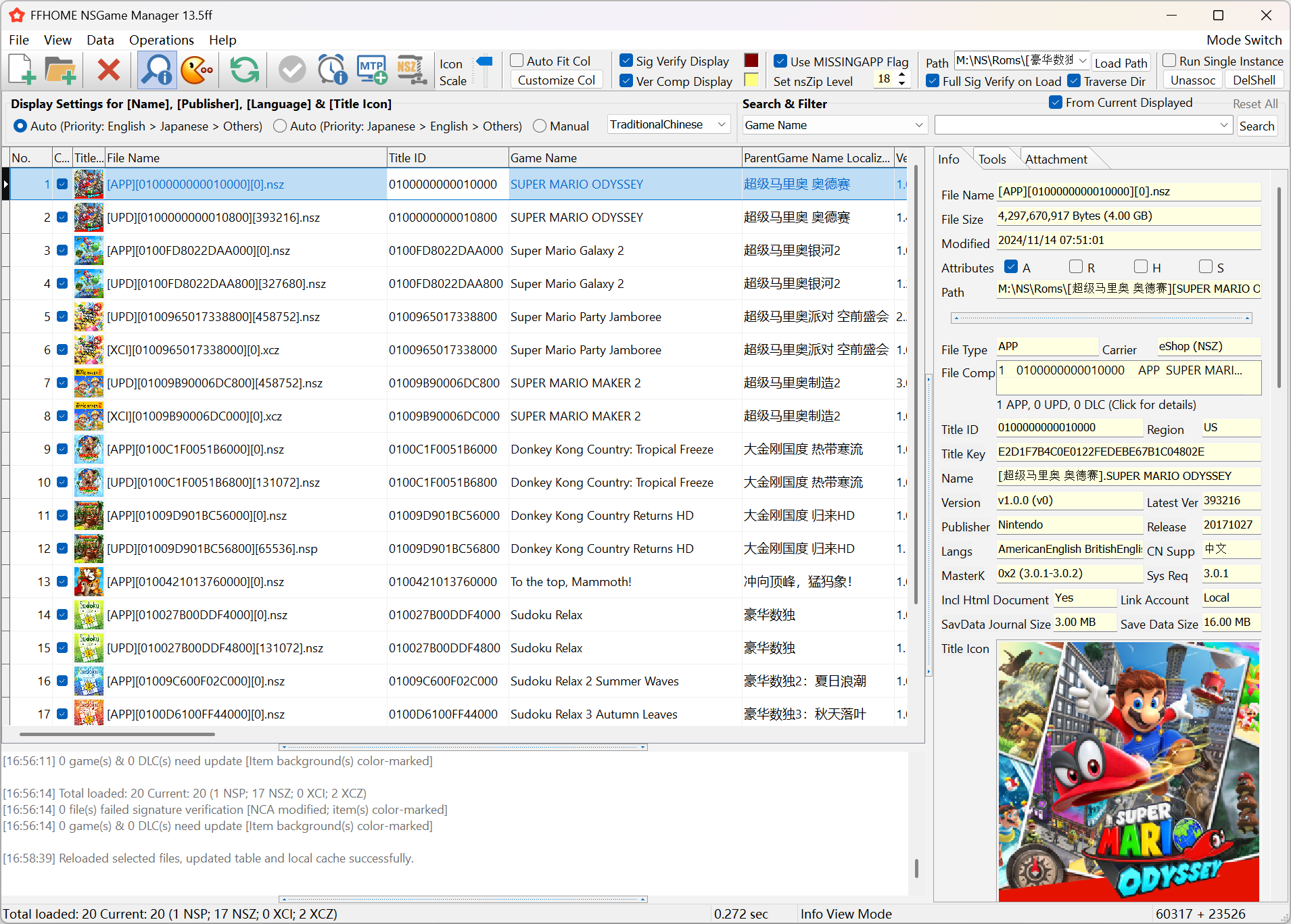This screenshot has height=924, width=1291.
Task: Click the green refresh arrows icon
Action: (x=244, y=70)
